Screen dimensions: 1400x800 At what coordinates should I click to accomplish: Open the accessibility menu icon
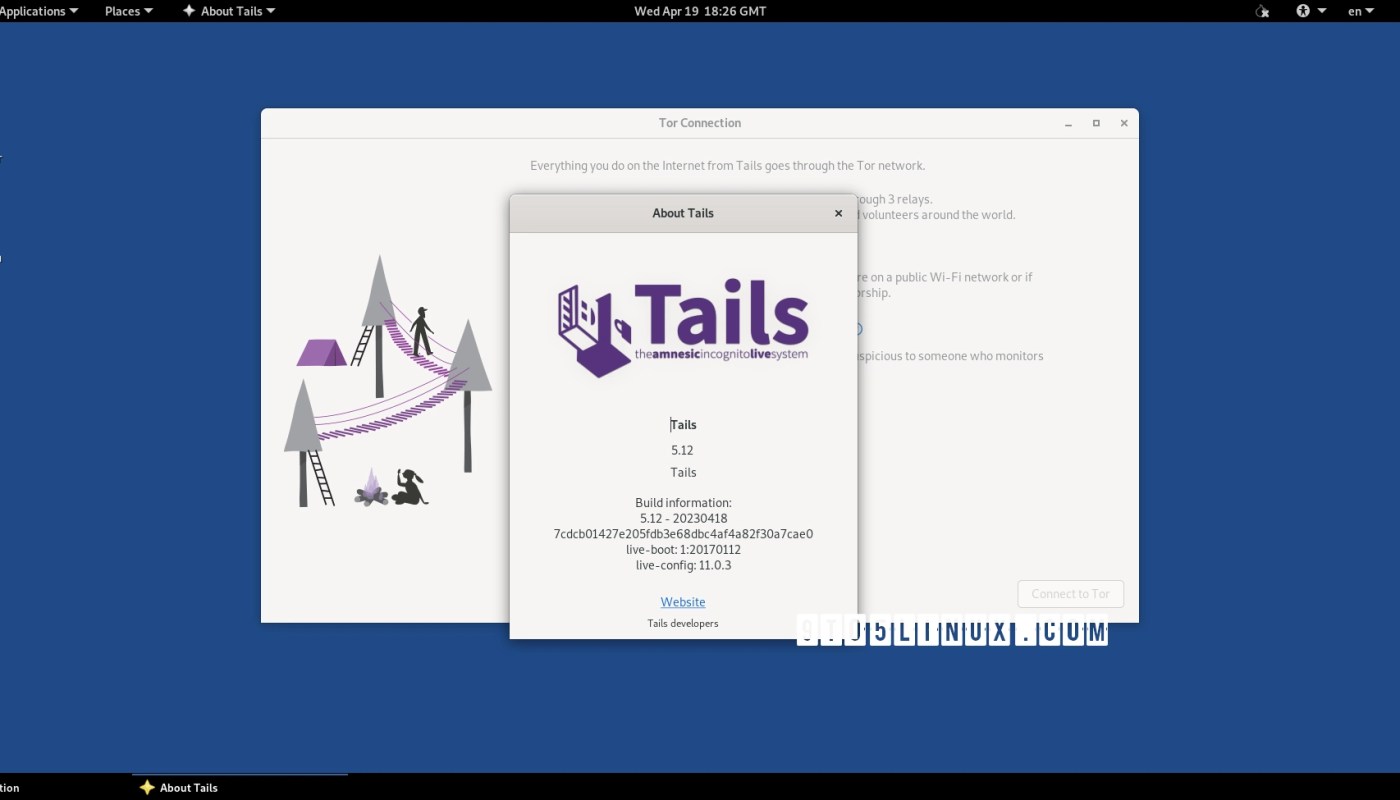pos(1303,11)
